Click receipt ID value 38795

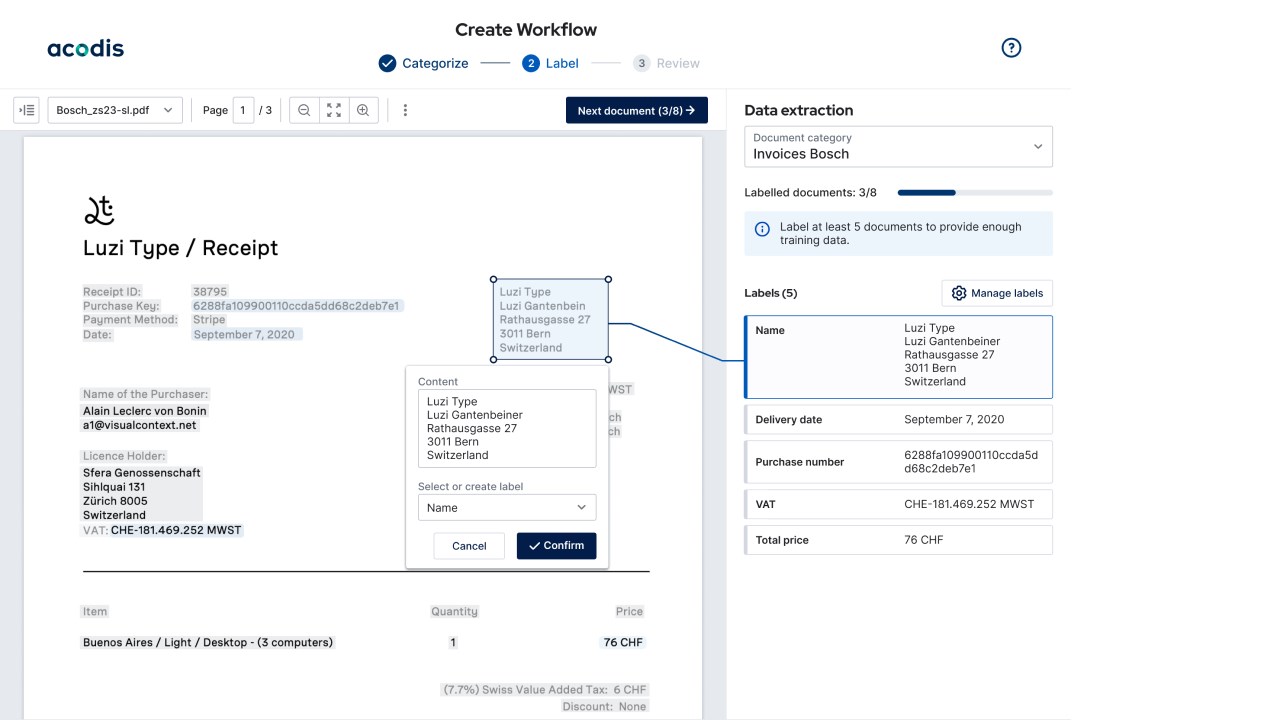click(210, 292)
